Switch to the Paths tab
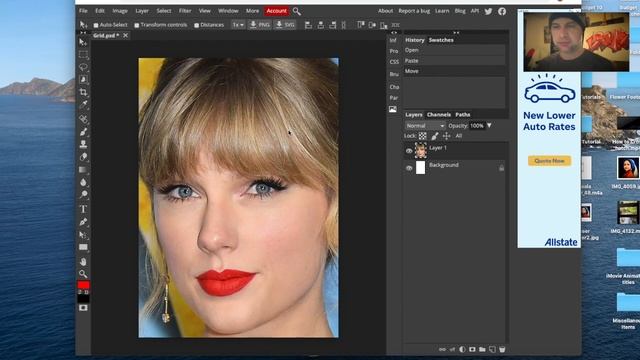The width and height of the screenshot is (640, 360). pyautogui.click(x=463, y=115)
